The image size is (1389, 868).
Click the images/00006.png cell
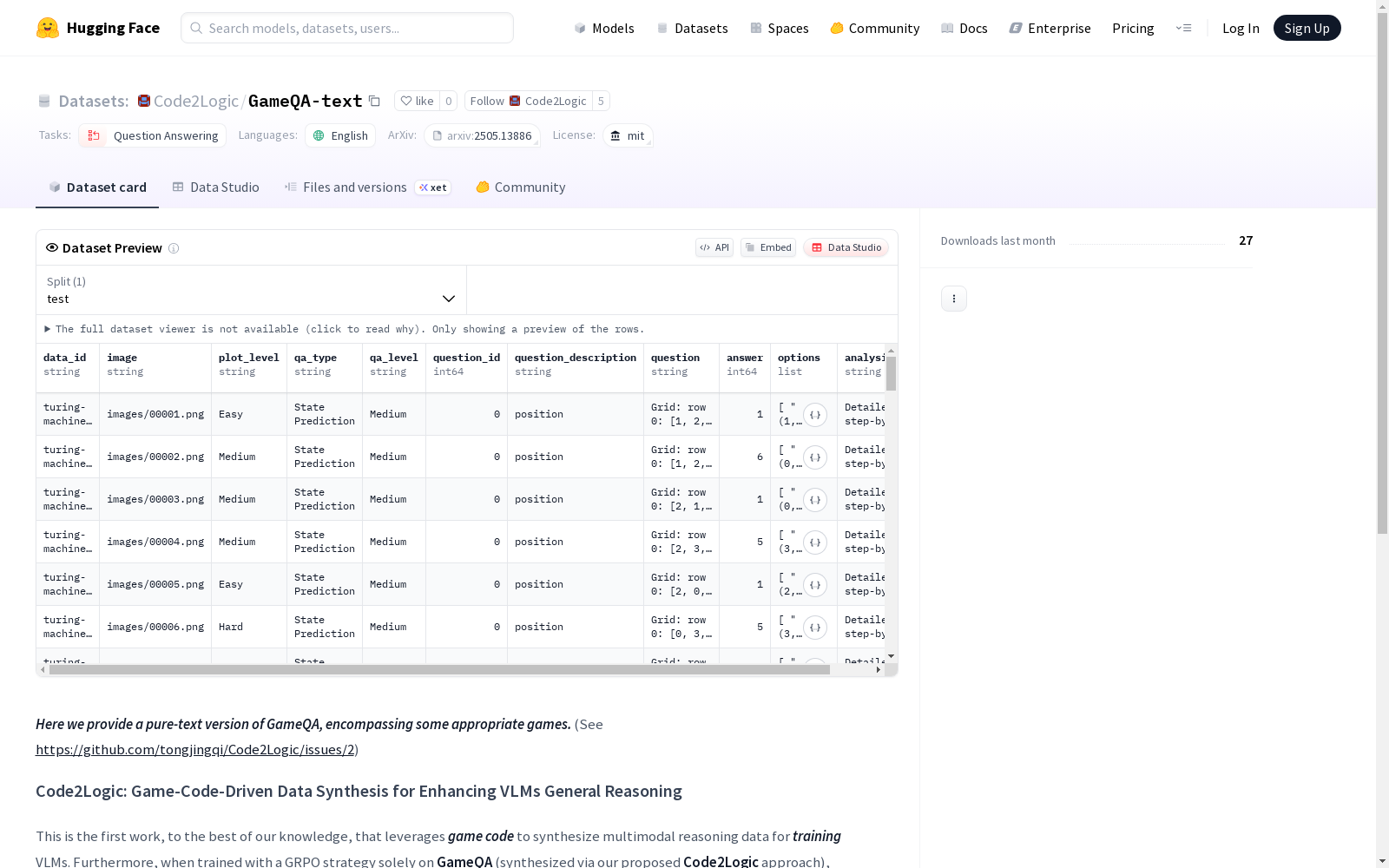155,627
